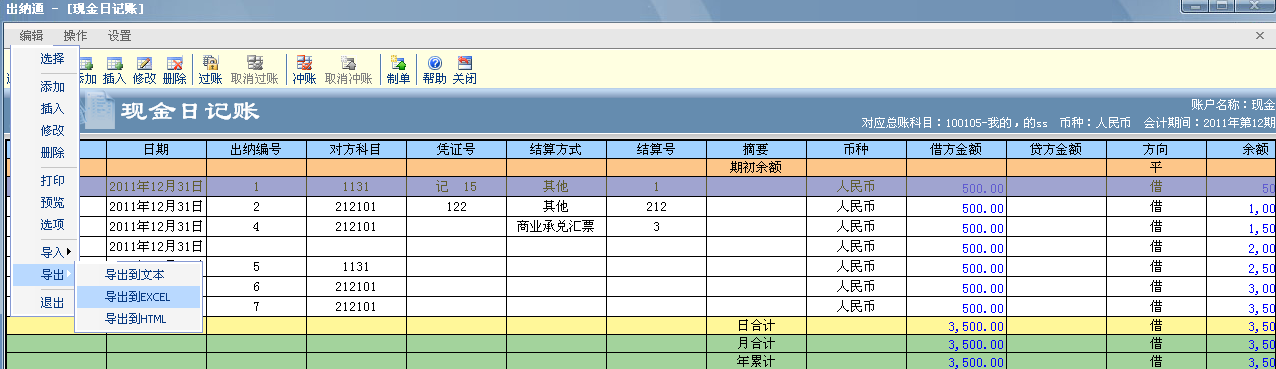This screenshot has width=1276, height=369.
Task: Click 1131 in the row numbered 5
Action: point(356,267)
